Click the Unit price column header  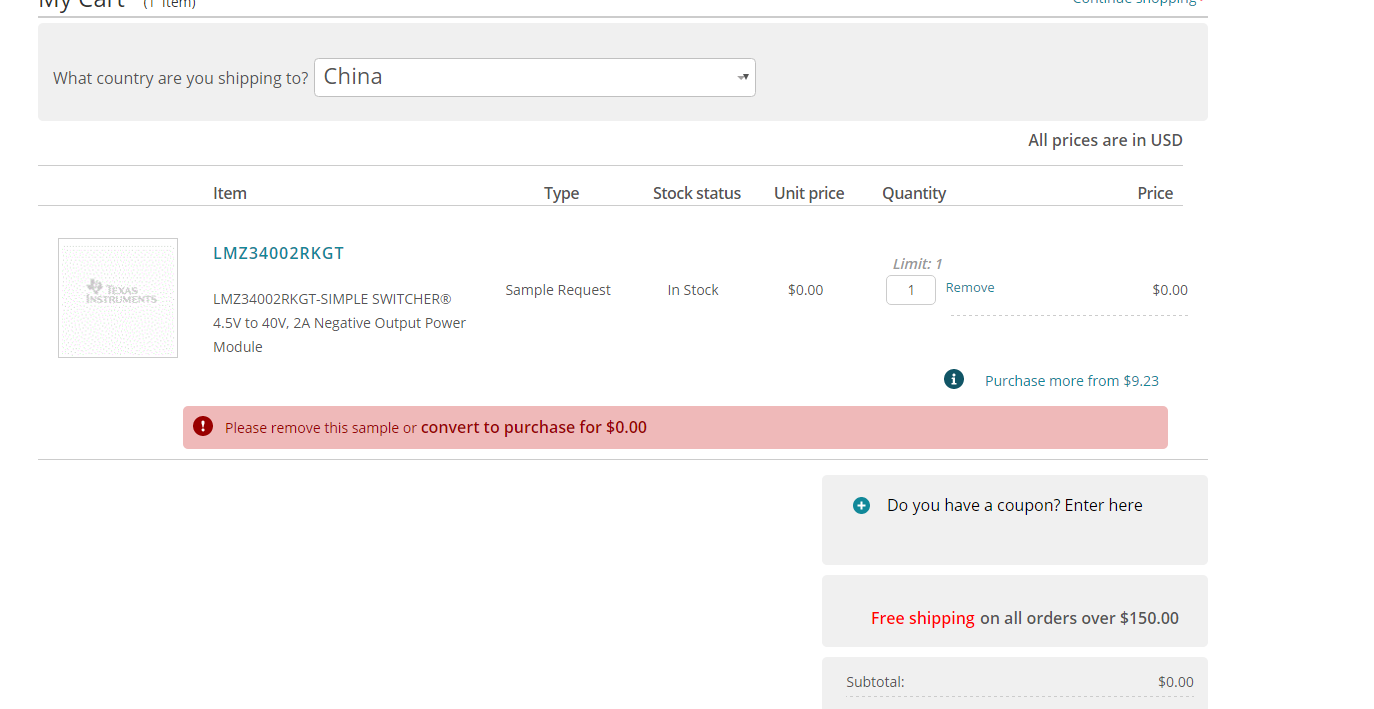click(x=809, y=193)
